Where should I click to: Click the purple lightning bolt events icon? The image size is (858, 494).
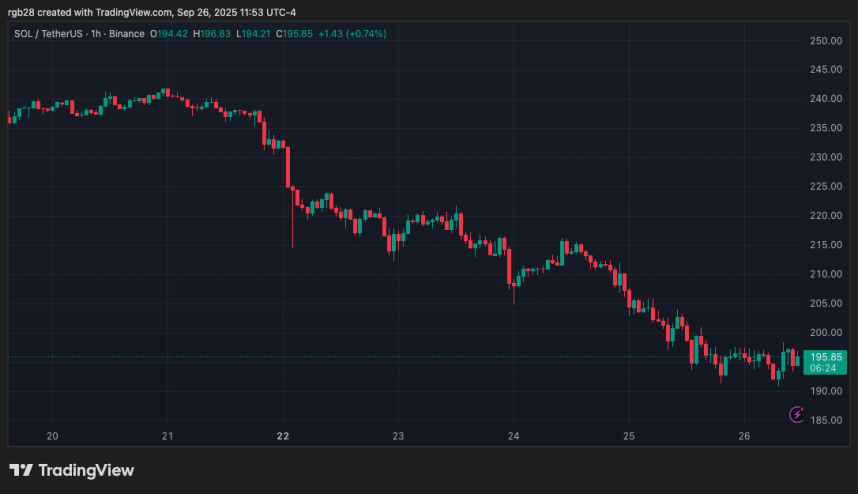(797, 413)
